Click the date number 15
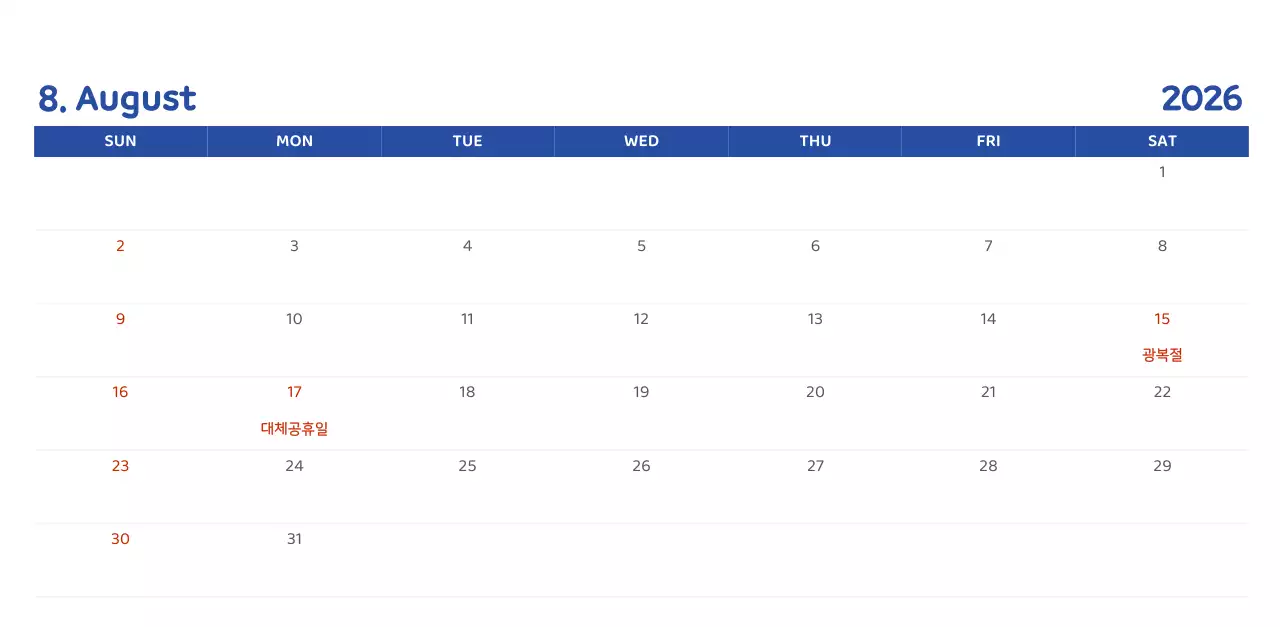 1162,319
